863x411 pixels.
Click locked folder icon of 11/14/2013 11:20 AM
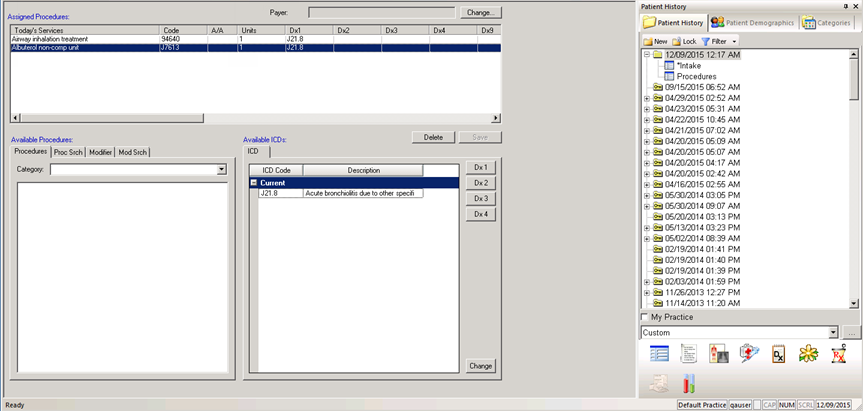(658, 303)
